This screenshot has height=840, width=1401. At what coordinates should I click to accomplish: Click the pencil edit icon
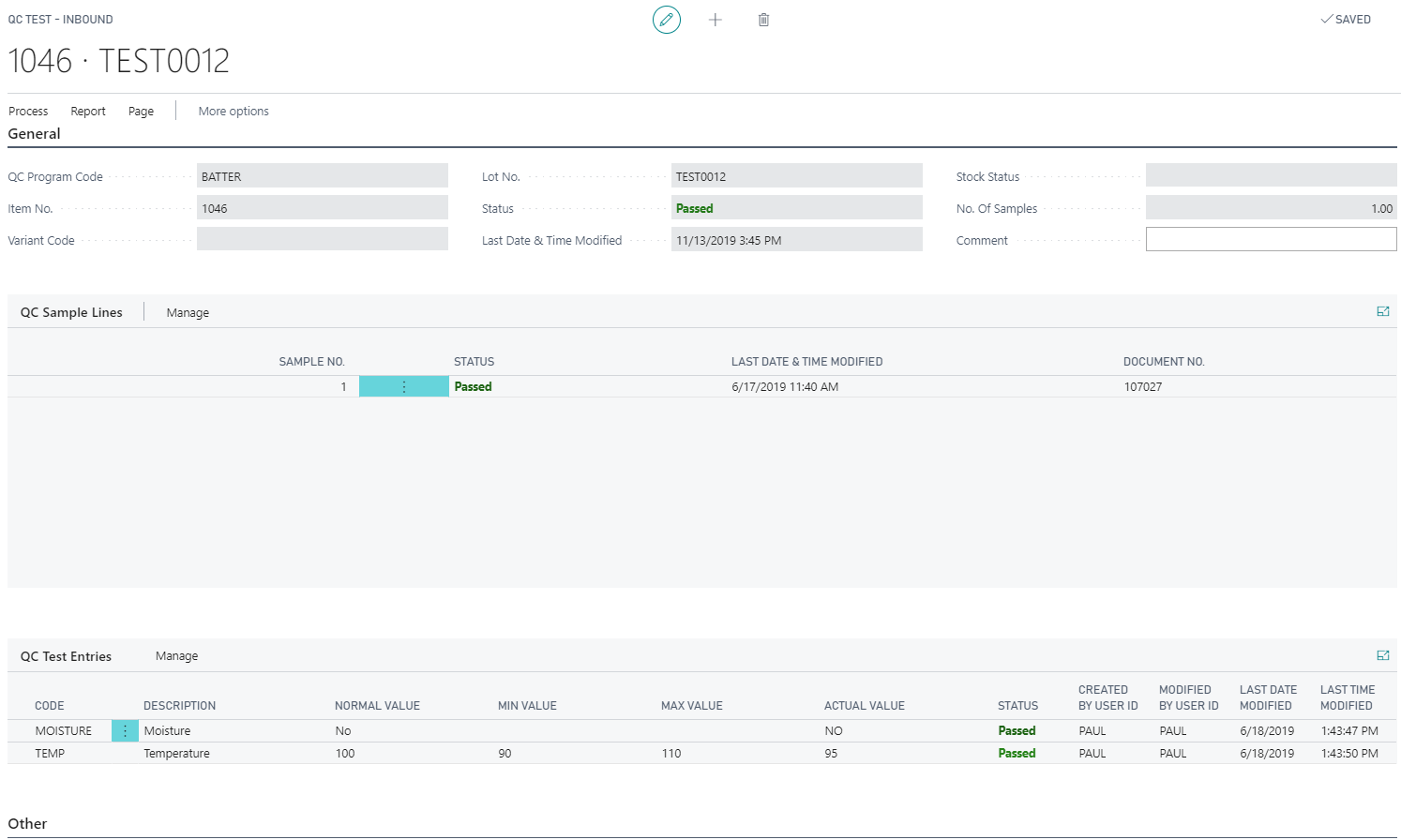tap(667, 20)
